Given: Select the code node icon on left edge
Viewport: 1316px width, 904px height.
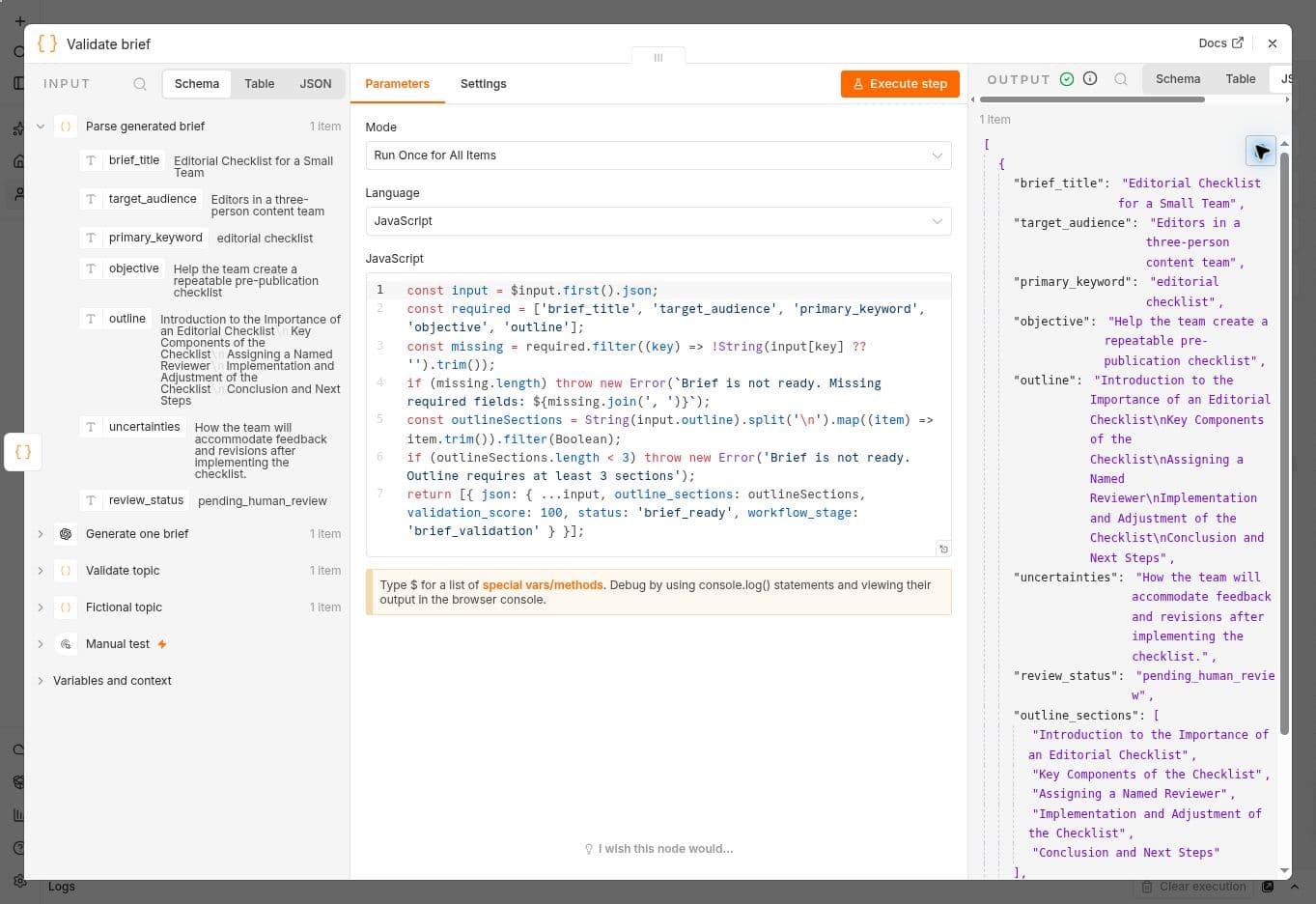Looking at the screenshot, I should coord(23,452).
